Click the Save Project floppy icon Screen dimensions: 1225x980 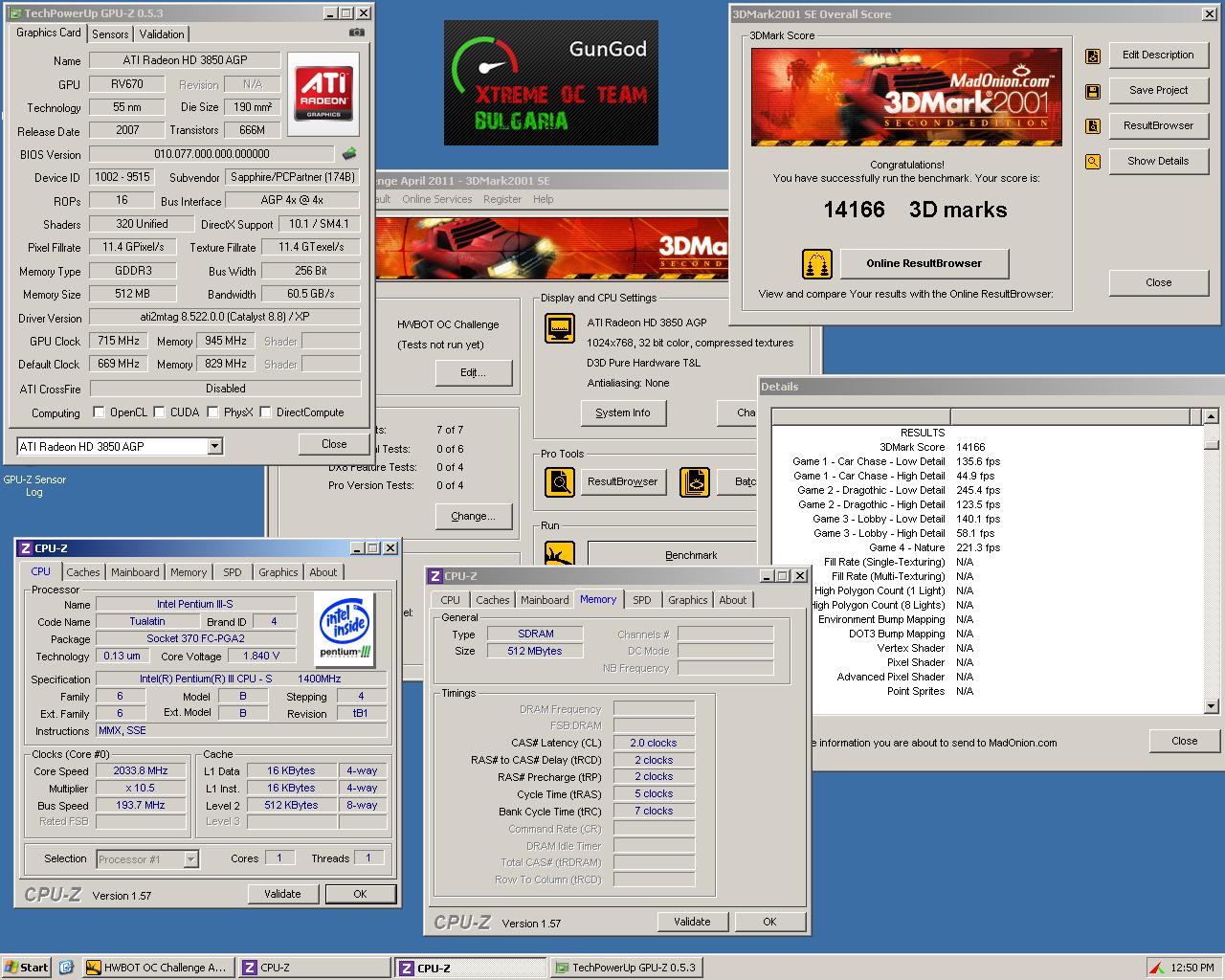1092,91
